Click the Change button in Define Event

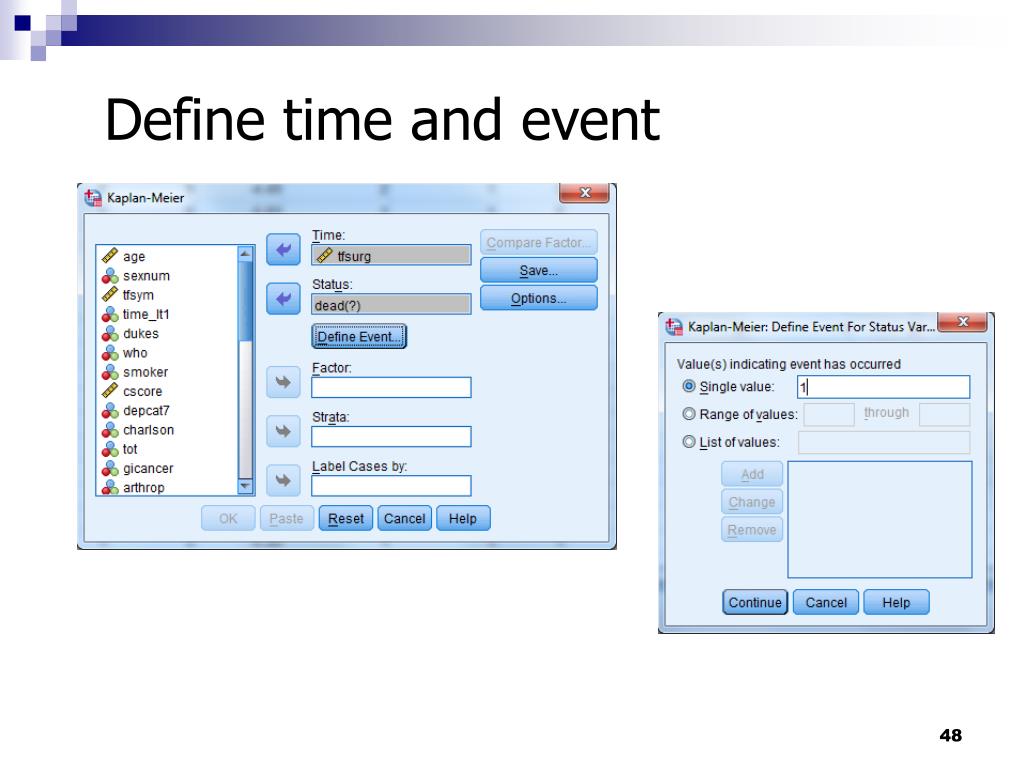point(752,502)
